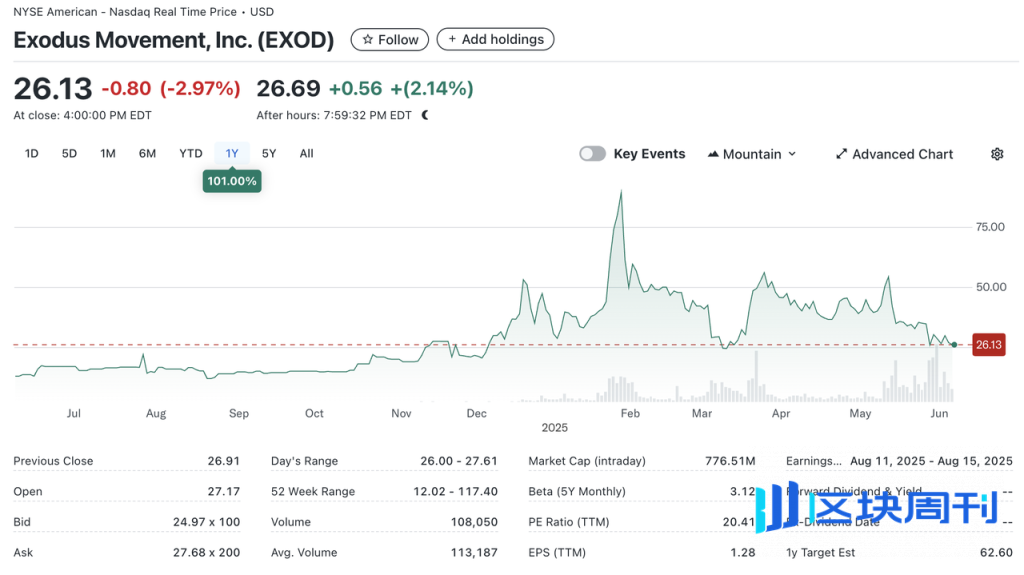
Task: Click the 50.00 y-axis label
Action: (991, 287)
